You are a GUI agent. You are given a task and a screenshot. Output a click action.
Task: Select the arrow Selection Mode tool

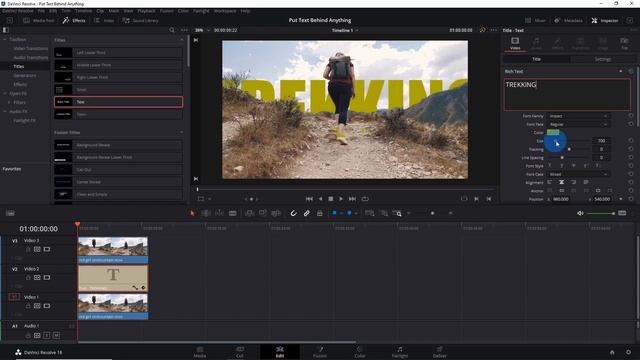pyautogui.click(x=192, y=213)
